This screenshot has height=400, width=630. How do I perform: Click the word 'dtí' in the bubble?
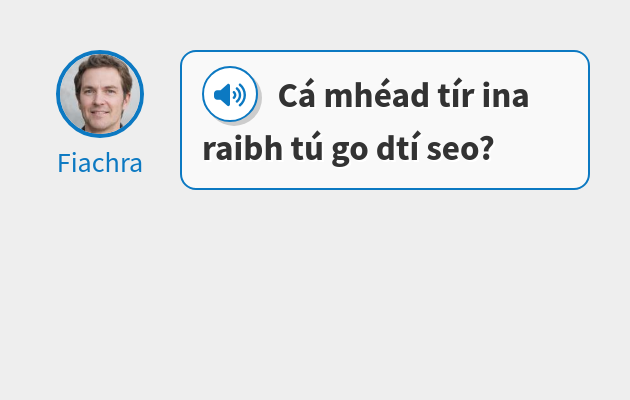pos(397,148)
